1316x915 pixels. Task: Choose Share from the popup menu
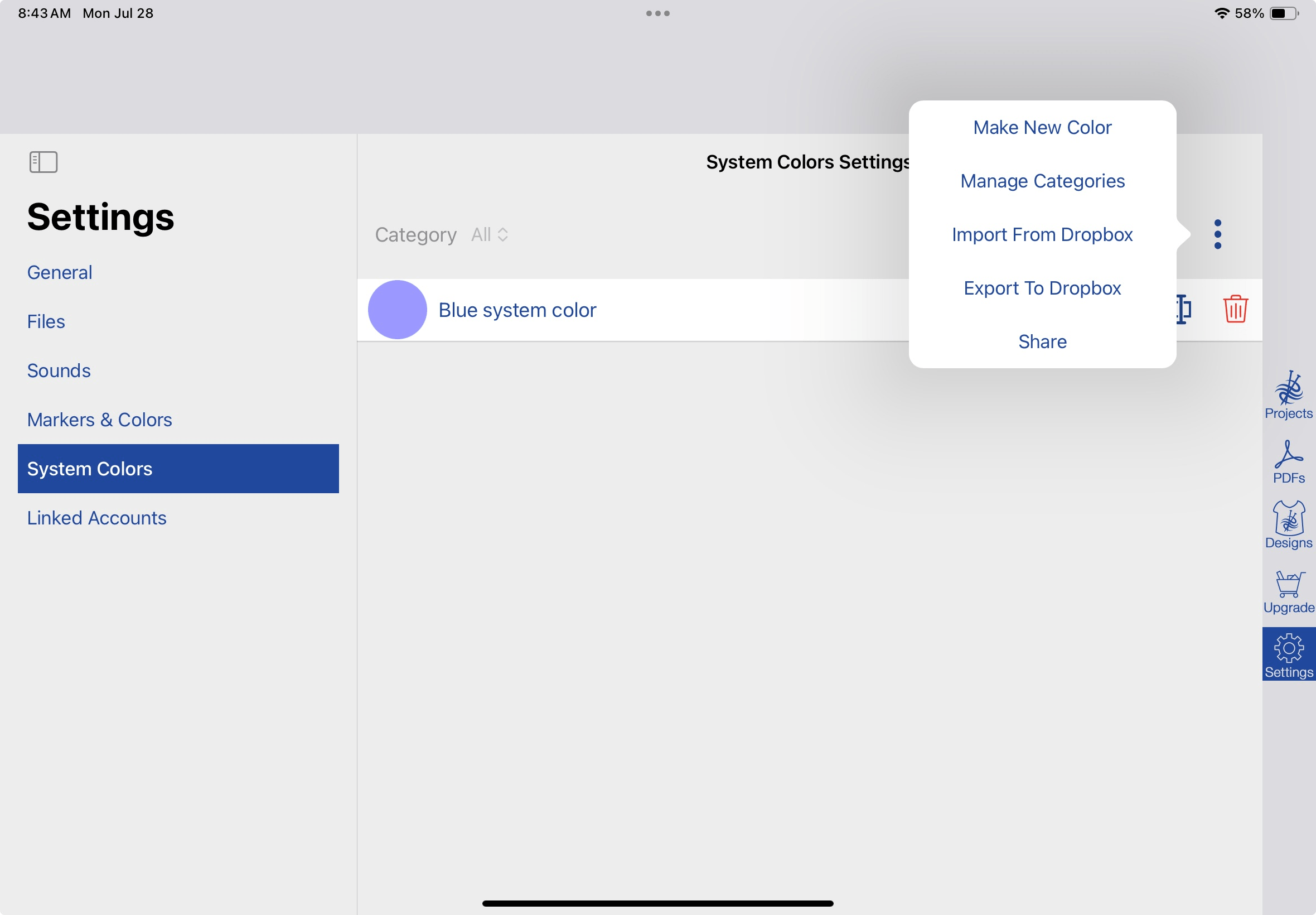pyautogui.click(x=1042, y=341)
